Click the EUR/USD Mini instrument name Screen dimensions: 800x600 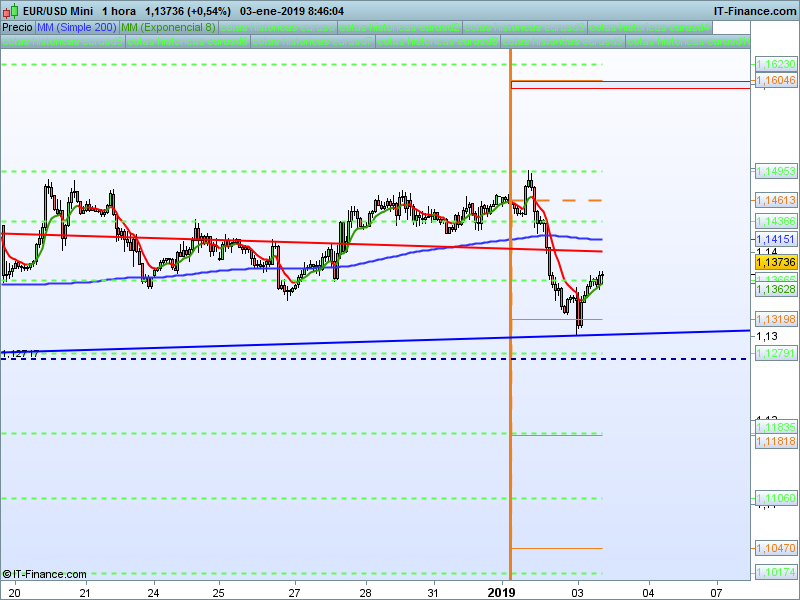pyautogui.click(x=58, y=11)
